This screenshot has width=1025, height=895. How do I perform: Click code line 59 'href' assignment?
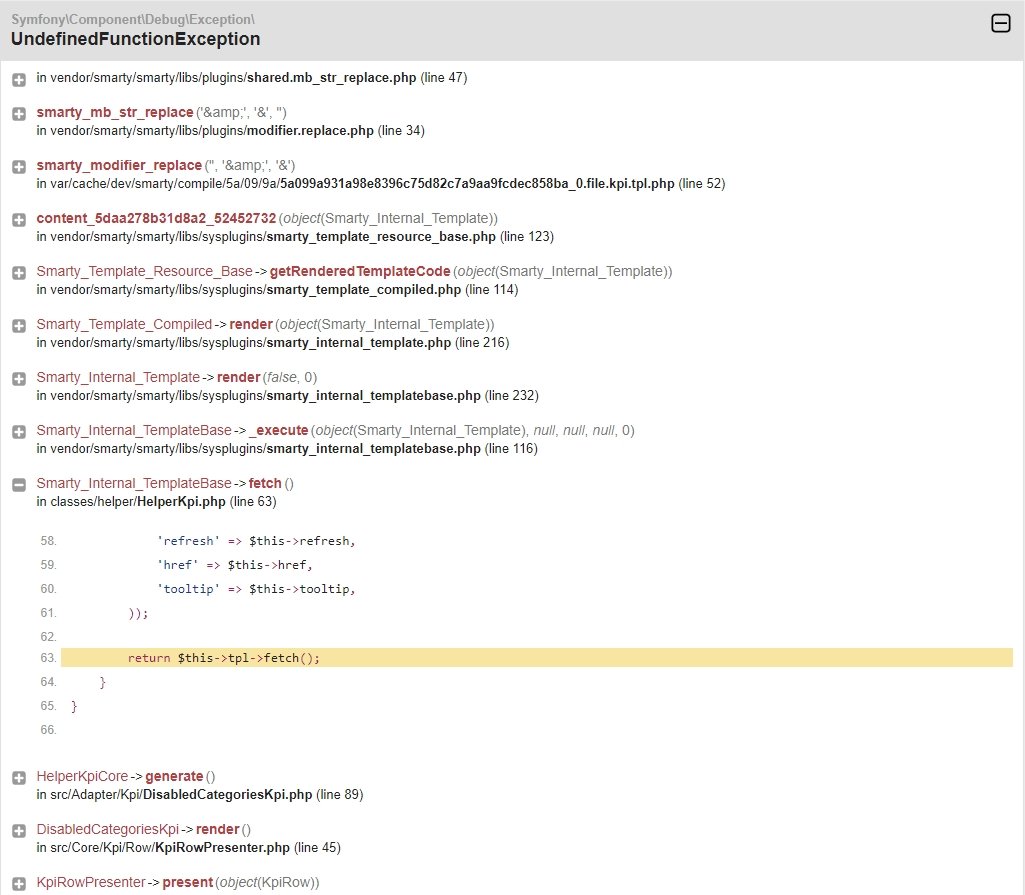click(x=235, y=564)
